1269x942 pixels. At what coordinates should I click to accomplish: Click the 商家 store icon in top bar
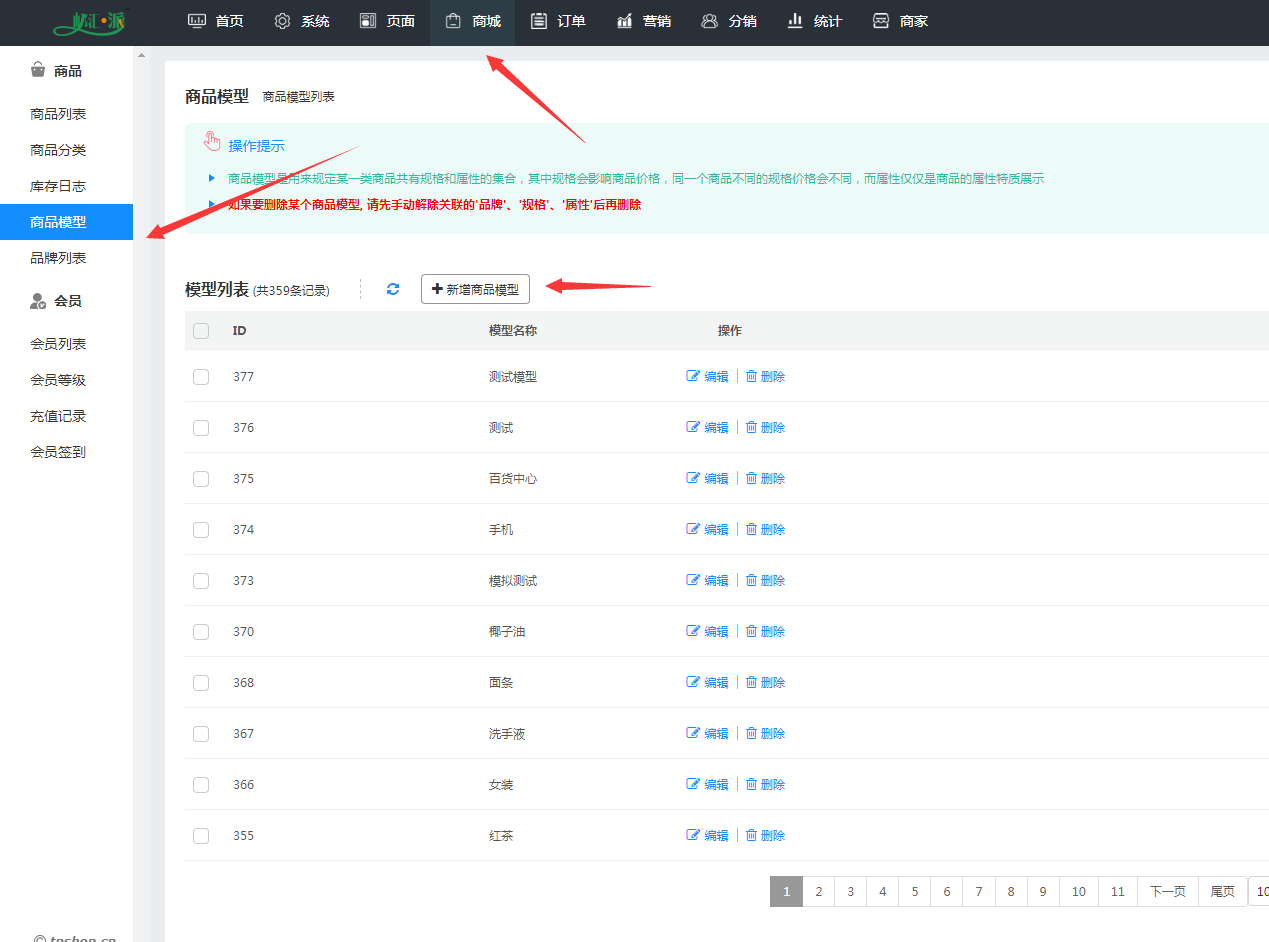881,21
